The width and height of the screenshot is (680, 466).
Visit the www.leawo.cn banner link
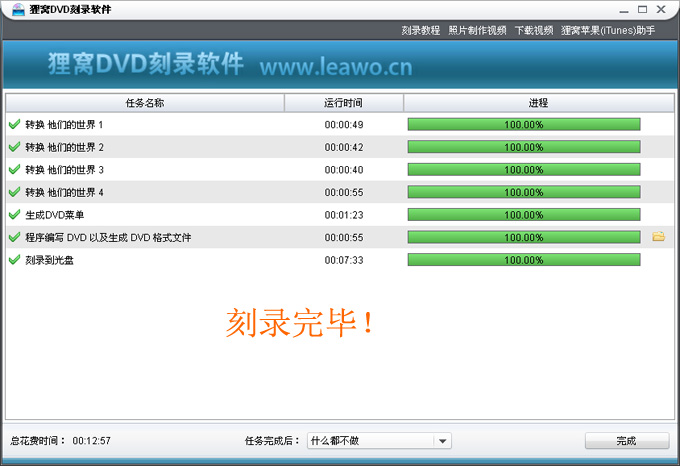coord(336,67)
